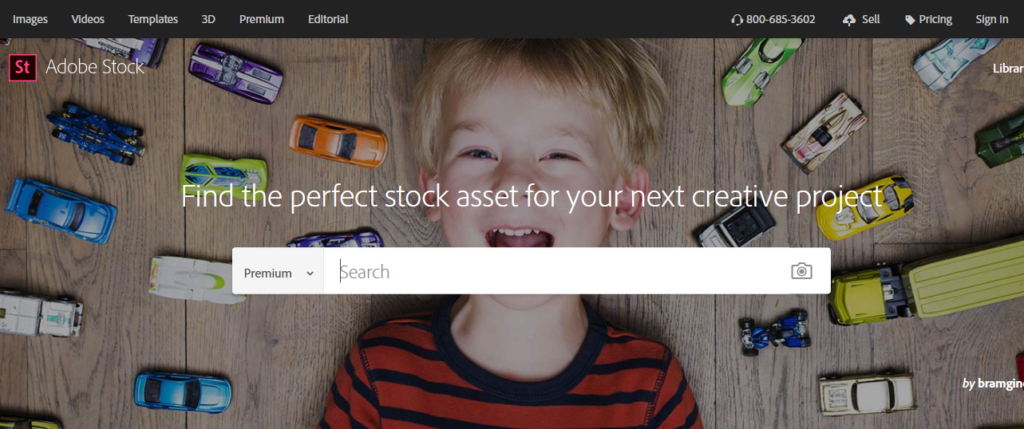Open the Editorial section
The height and width of the screenshot is (429, 1024).
(x=328, y=19)
